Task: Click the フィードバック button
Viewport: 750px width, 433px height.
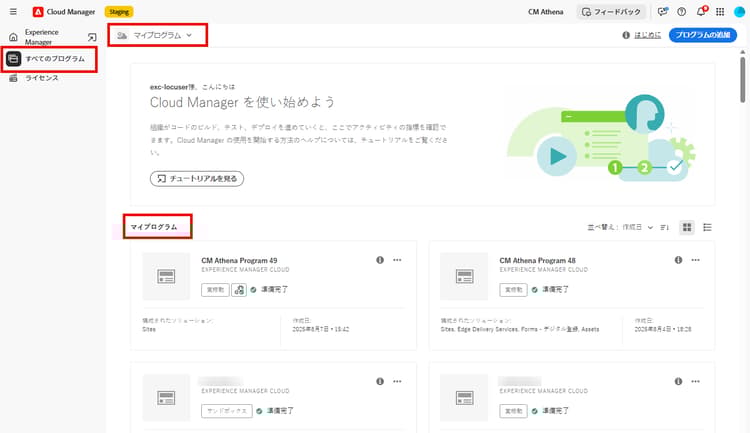Action: (611, 11)
